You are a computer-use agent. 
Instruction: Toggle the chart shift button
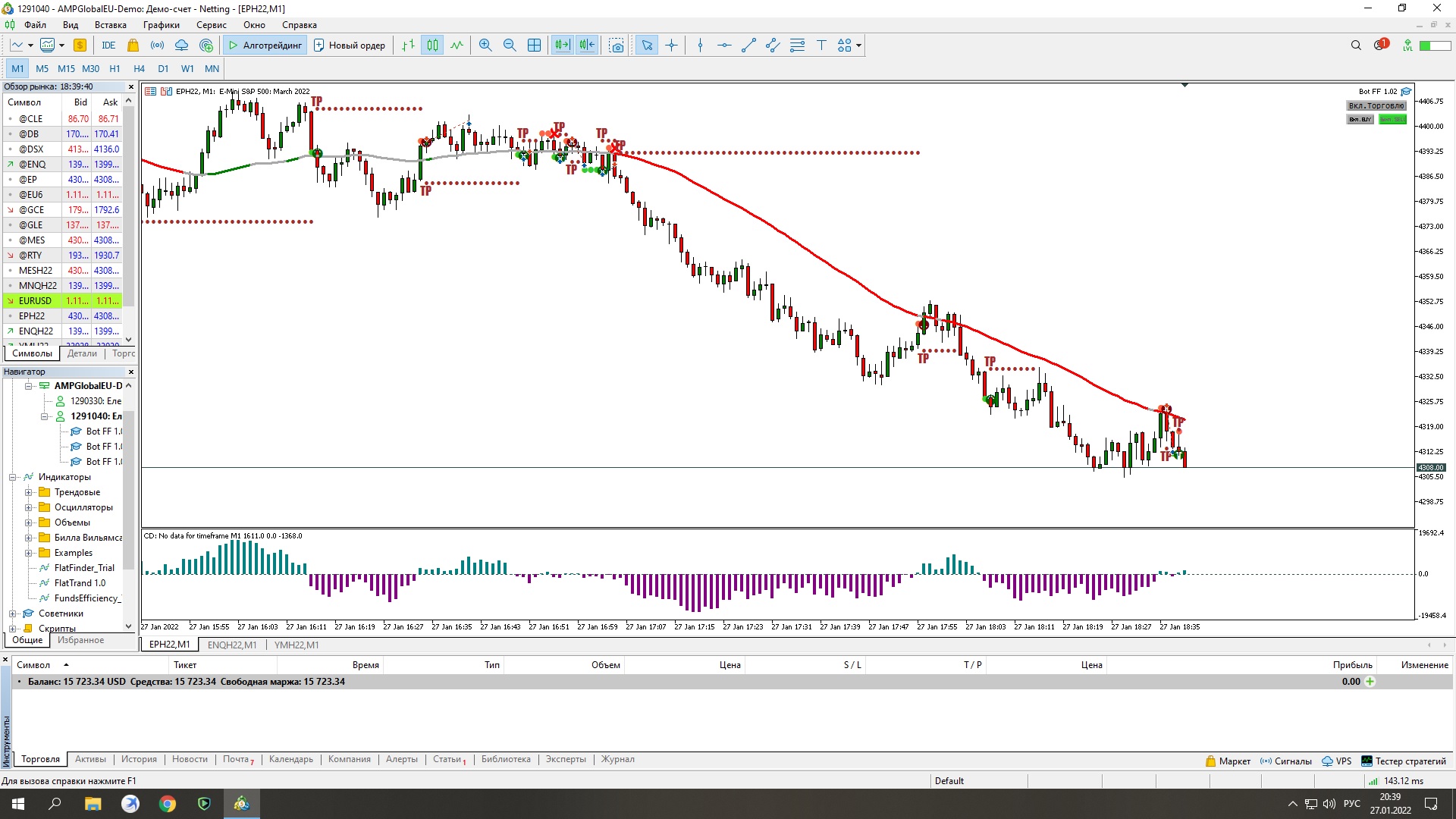tap(587, 45)
